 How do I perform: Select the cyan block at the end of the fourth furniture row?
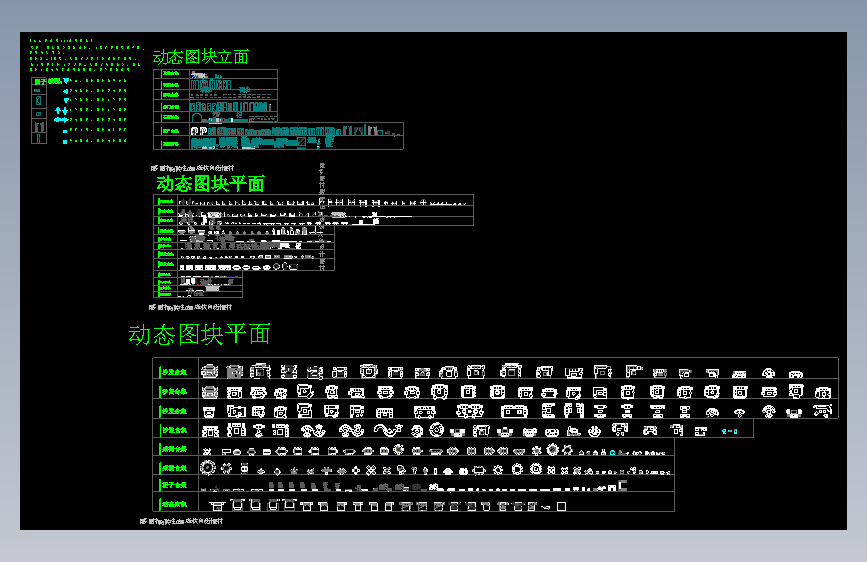point(729,431)
